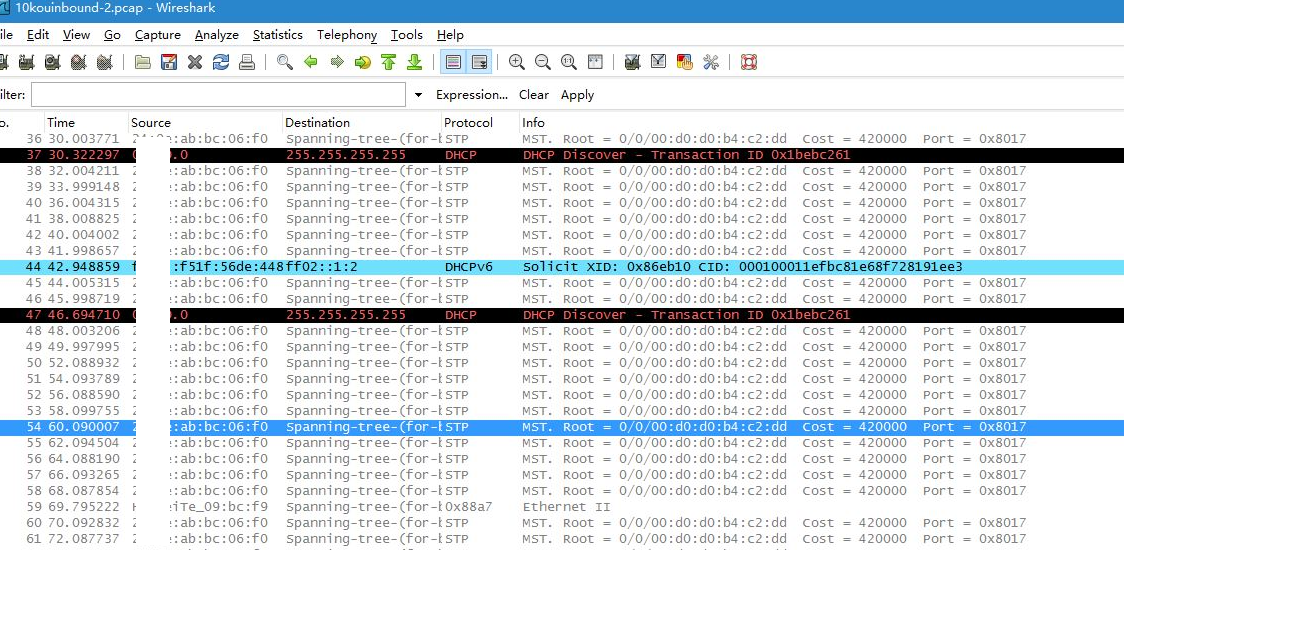The width and height of the screenshot is (1316, 644).
Task: Click the Apply filter button
Action: coord(577,95)
